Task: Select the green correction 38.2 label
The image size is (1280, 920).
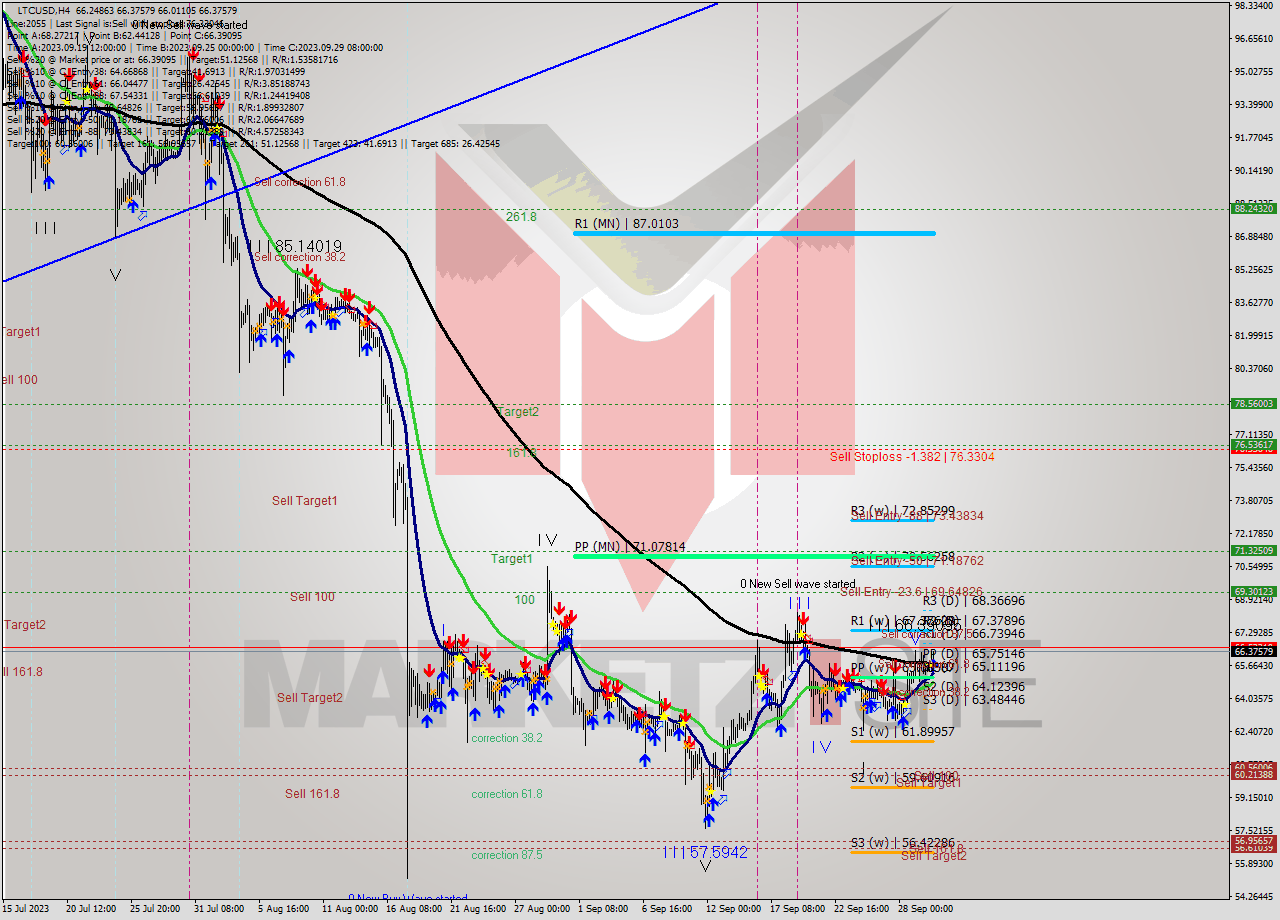Action: pyautogui.click(x=507, y=738)
